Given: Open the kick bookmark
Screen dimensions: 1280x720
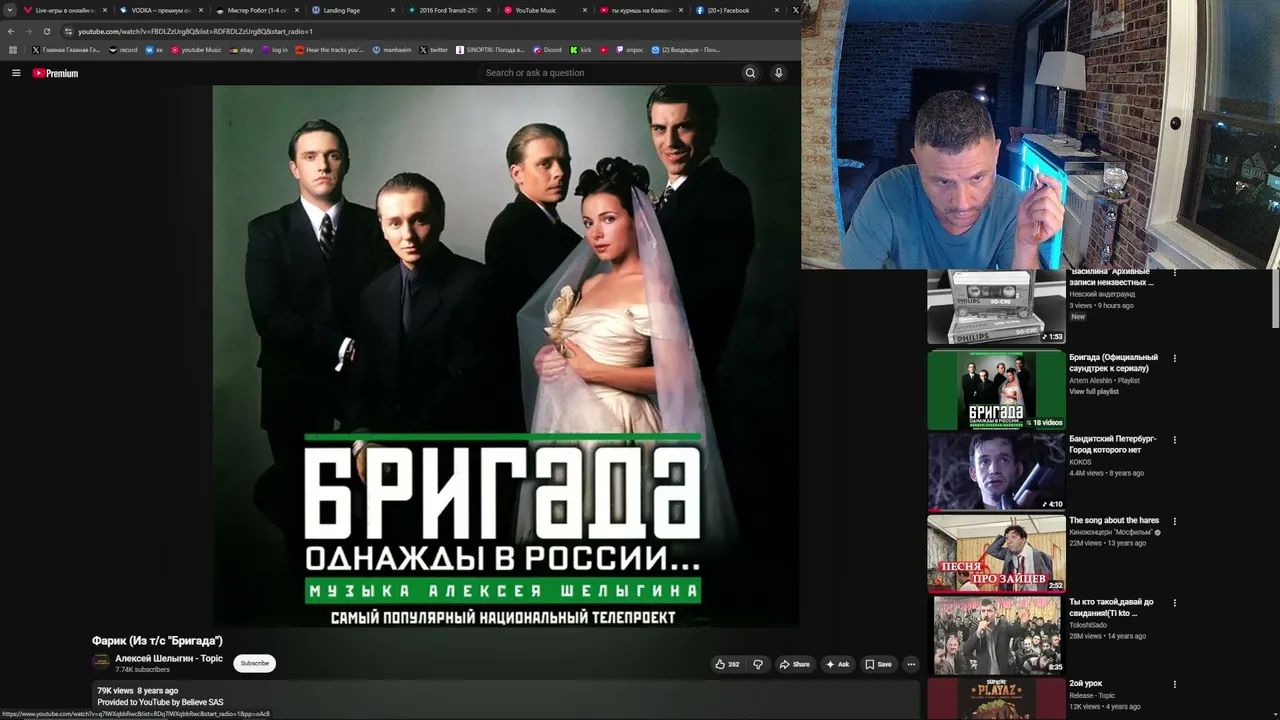Looking at the screenshot, I should click(581, 49).
